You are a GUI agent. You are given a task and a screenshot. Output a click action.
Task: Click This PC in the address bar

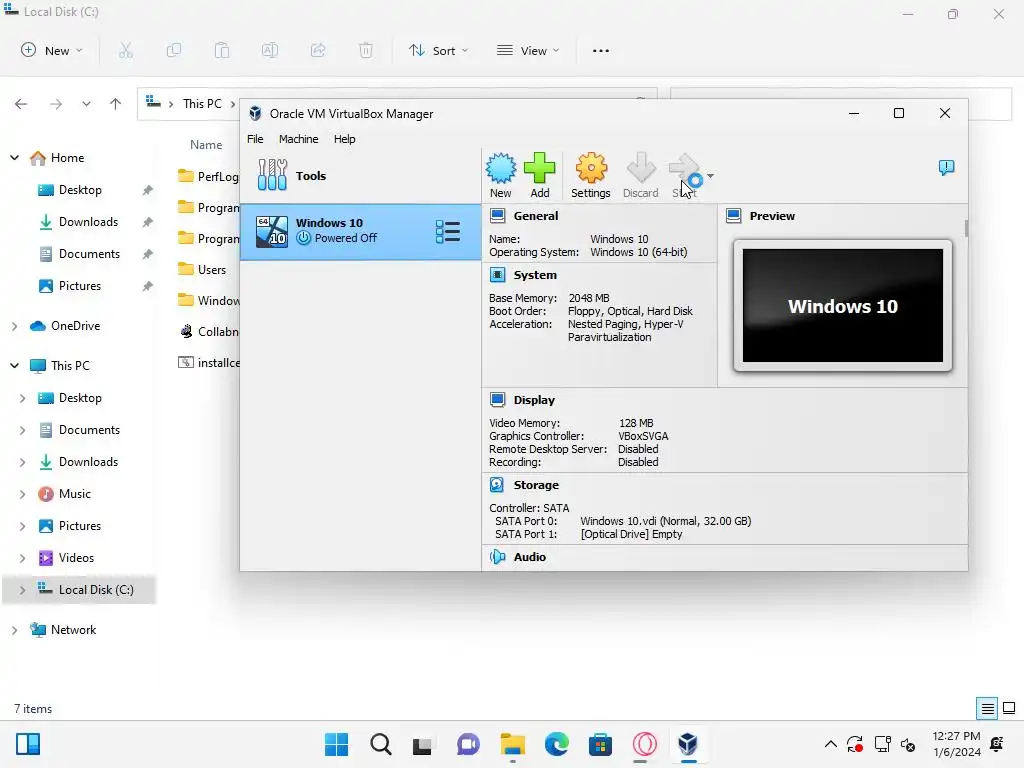click(x=202, y=104)
